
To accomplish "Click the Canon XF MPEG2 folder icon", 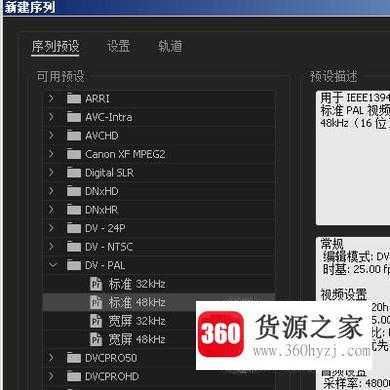I will coord(74,154).
